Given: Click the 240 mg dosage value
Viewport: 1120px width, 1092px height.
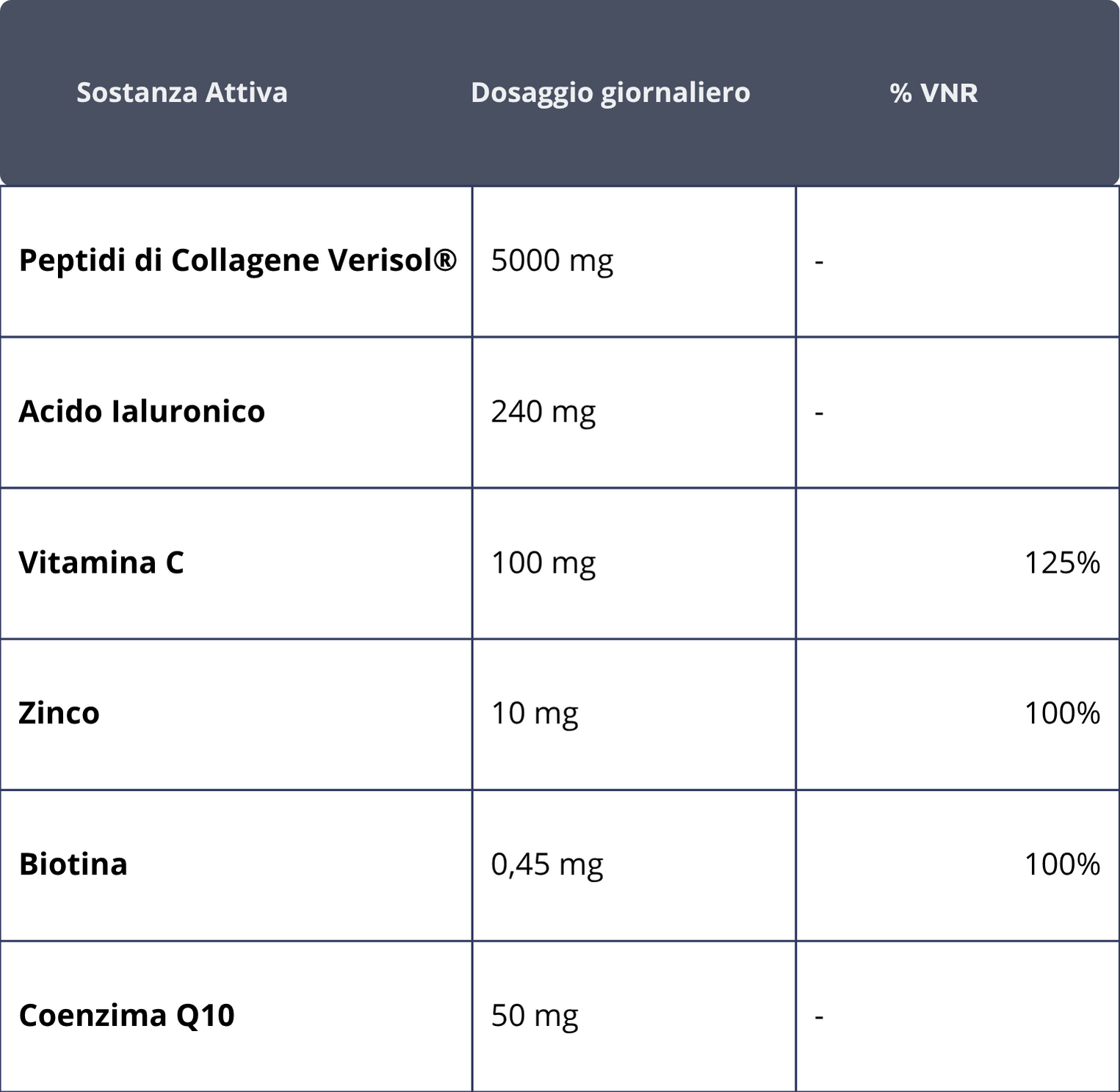Looking at the screenshot, I should click(543, 412).
